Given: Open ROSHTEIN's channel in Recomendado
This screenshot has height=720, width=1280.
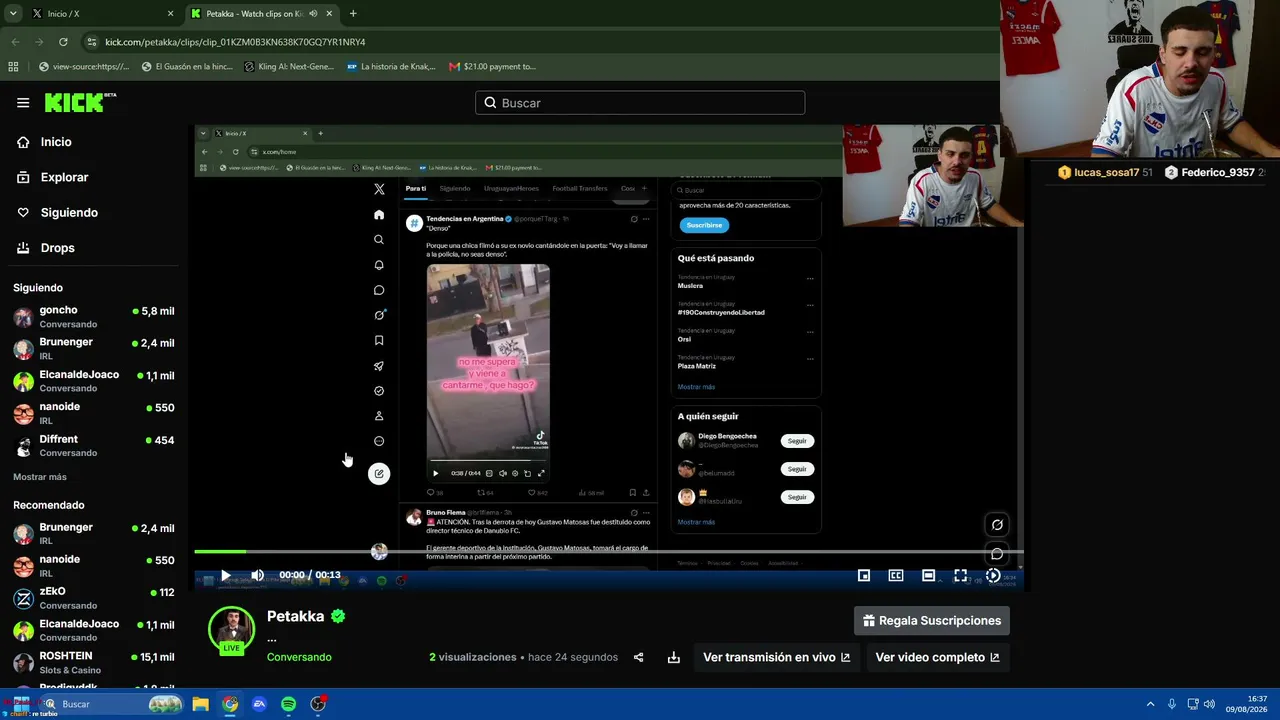Looking at the screenshot, I should (x=94, y=663).
